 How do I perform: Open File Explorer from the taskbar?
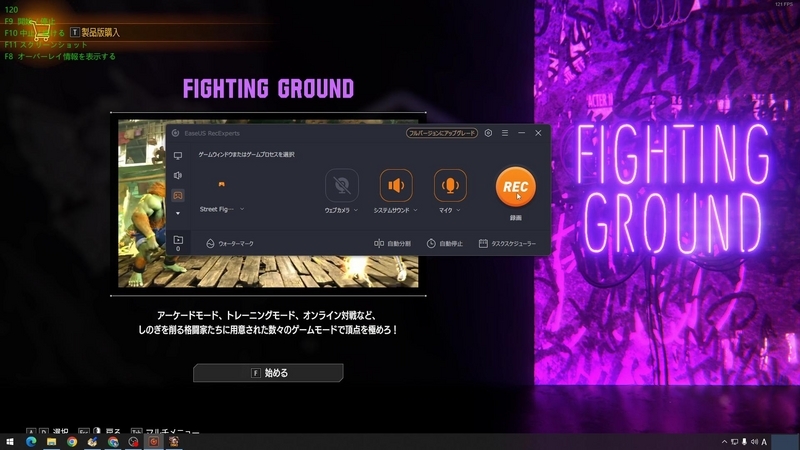pos(52,442)
